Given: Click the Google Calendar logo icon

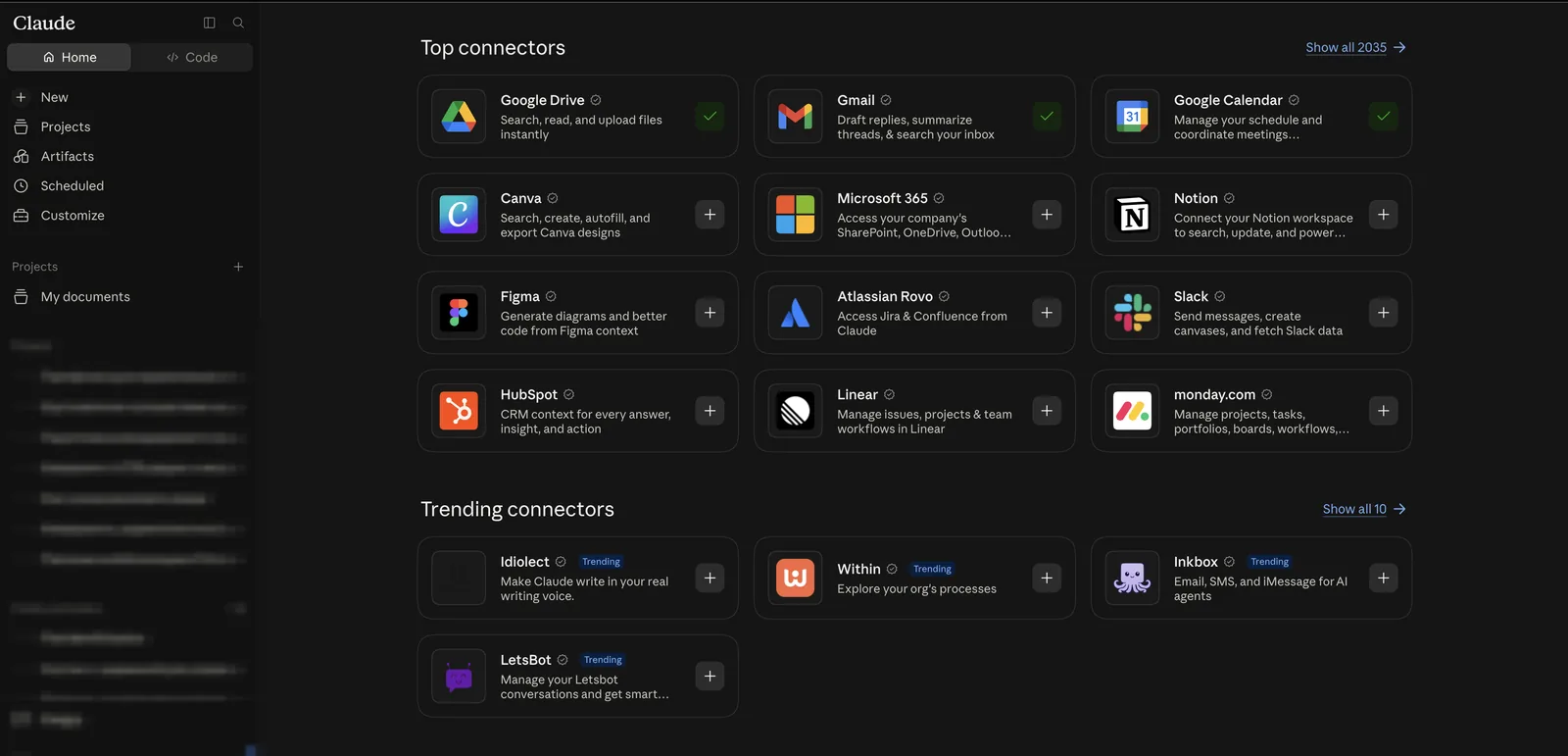Looking at the screenshot, I should point(1132,117).
